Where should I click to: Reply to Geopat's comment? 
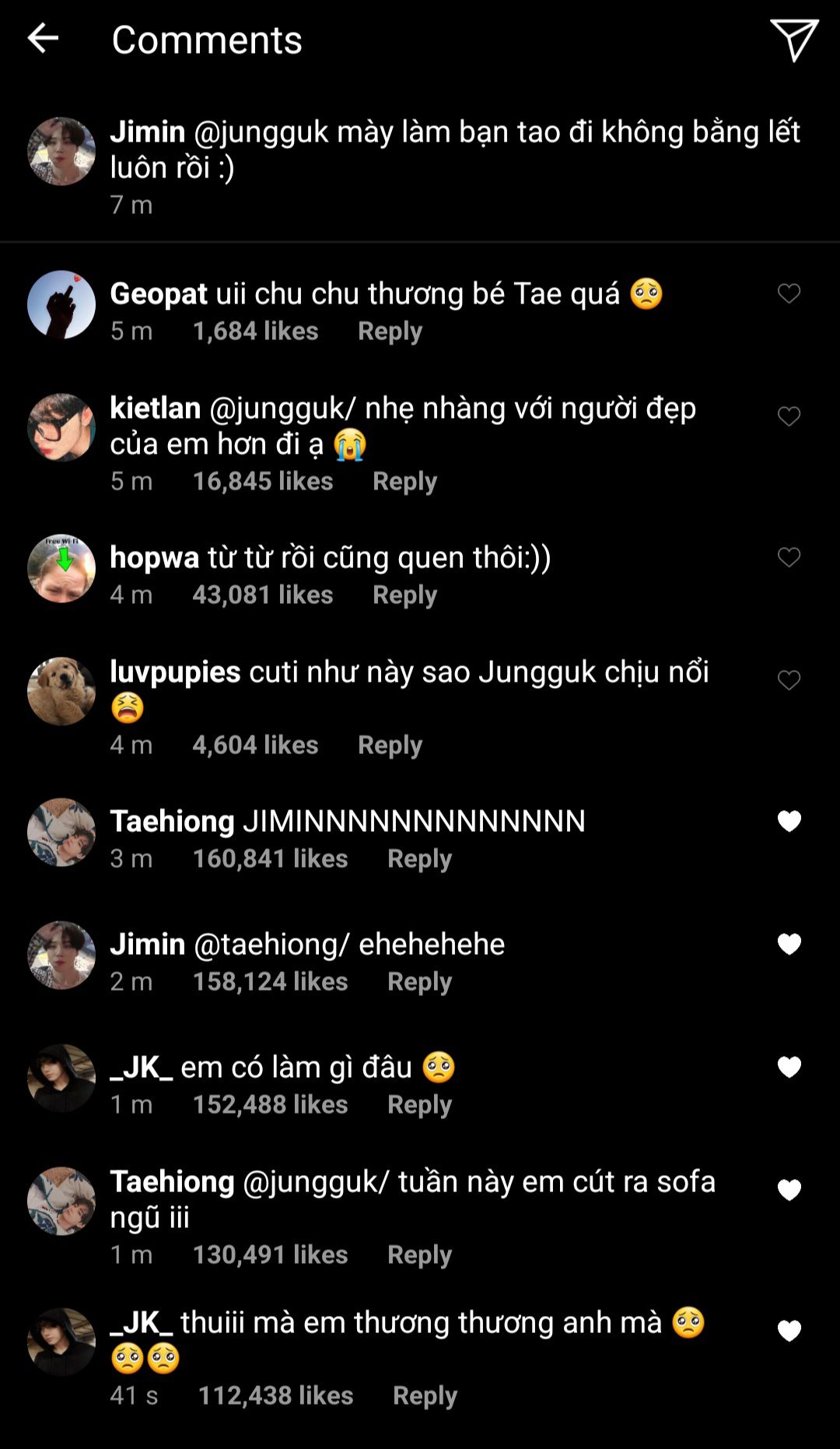tap(390, 332)
